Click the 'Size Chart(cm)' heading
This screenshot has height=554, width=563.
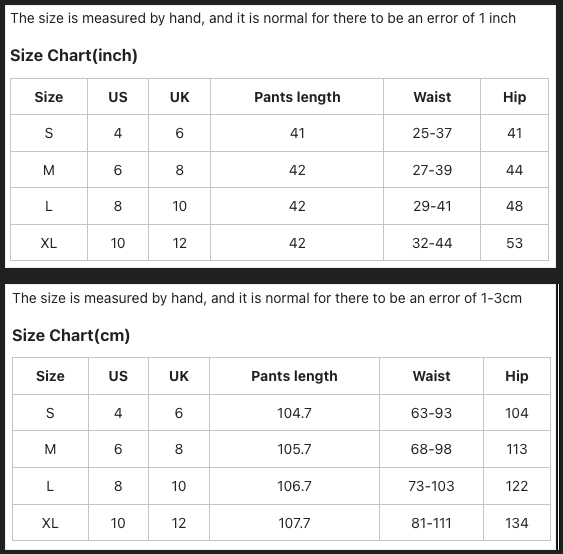(x=71, y=335)
